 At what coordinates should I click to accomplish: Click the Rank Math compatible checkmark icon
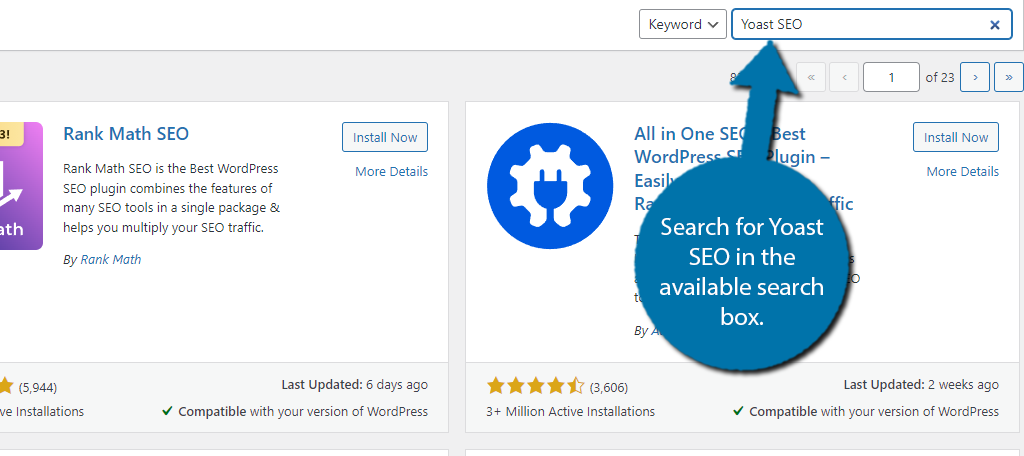click(167, 412)
